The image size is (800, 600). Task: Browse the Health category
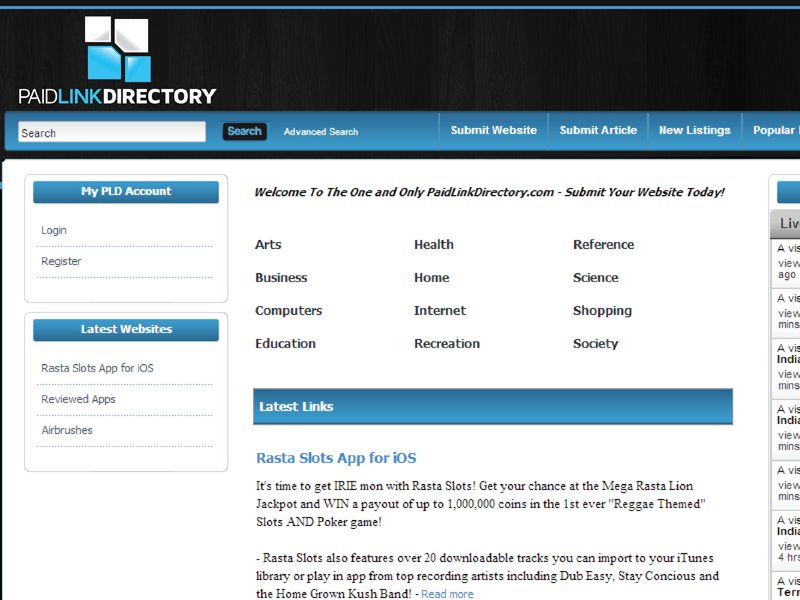(x=434, y=244)
